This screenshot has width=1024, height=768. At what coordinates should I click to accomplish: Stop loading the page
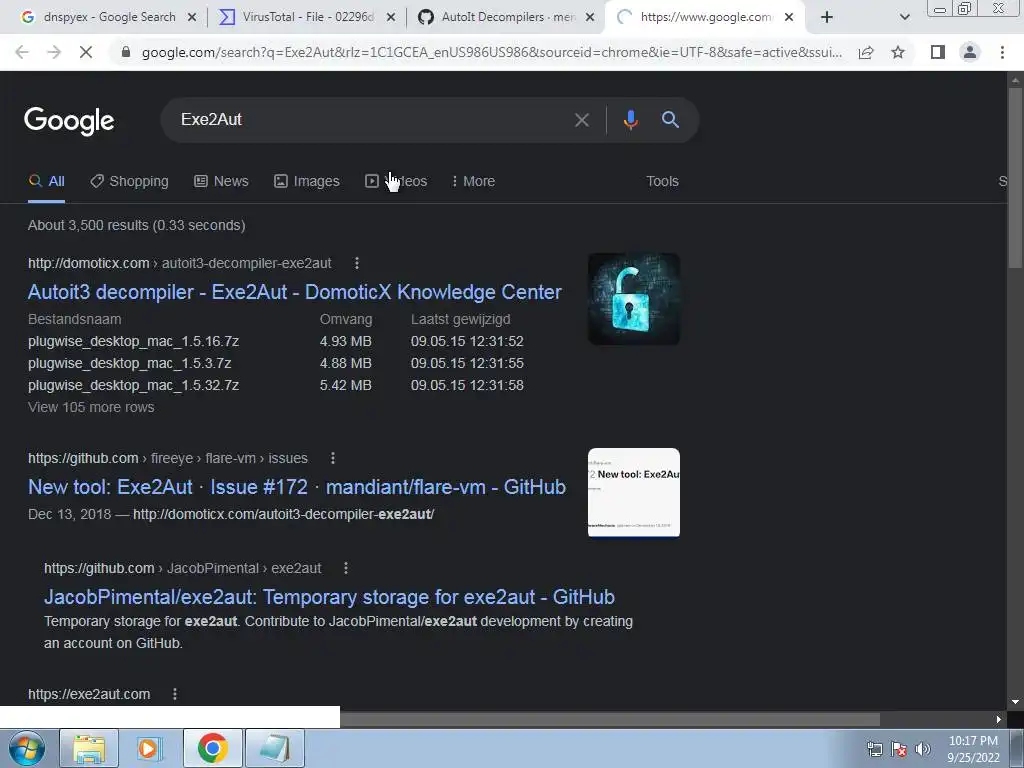point(86,52)
